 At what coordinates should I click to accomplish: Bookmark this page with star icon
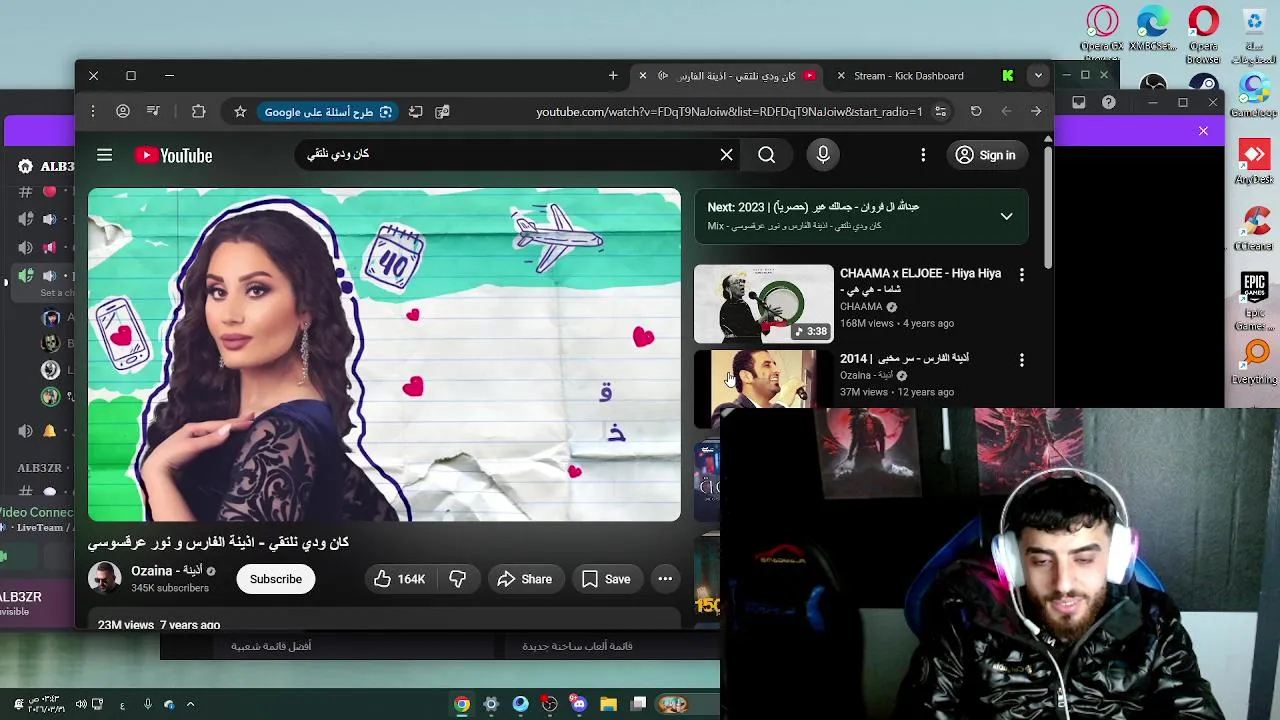click(x=240, y=112)
